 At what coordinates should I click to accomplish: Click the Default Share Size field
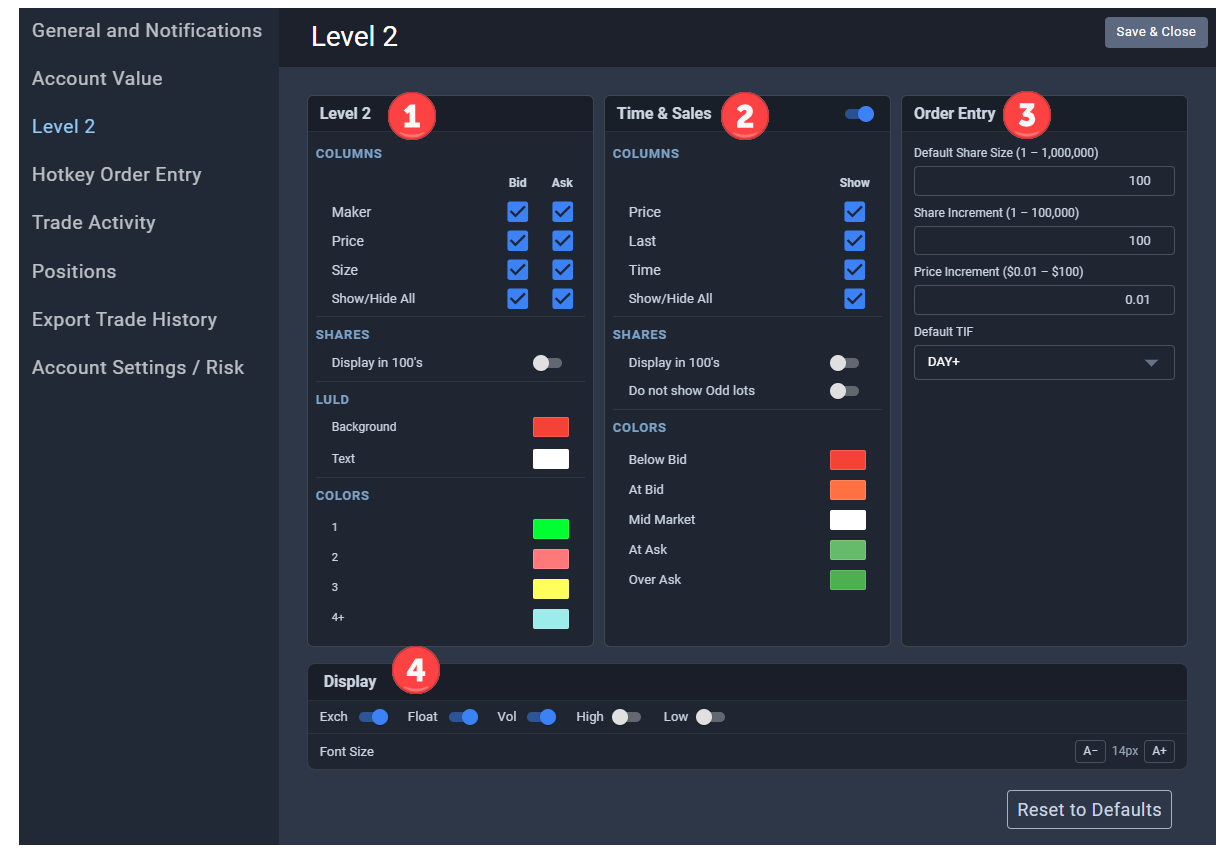click(1044, 181)
